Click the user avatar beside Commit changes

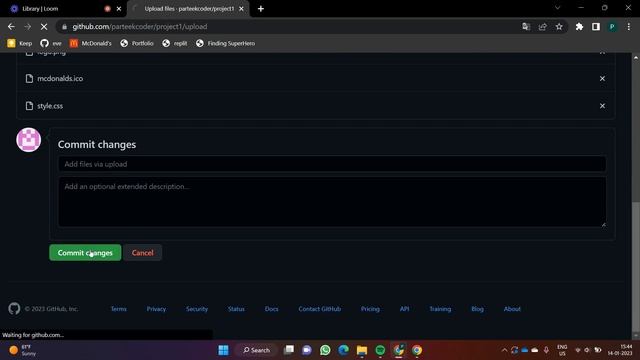pyautogui.click(x=29, y=140)
